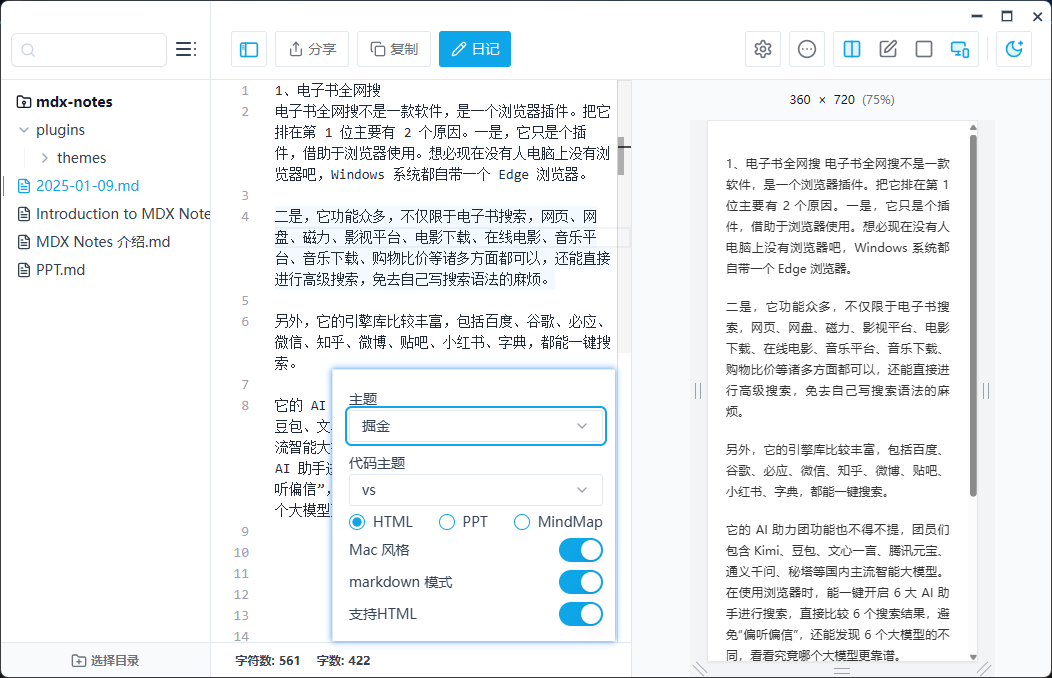
Task: Click the preview's left resize handle
Action: (x=698, y=391)
